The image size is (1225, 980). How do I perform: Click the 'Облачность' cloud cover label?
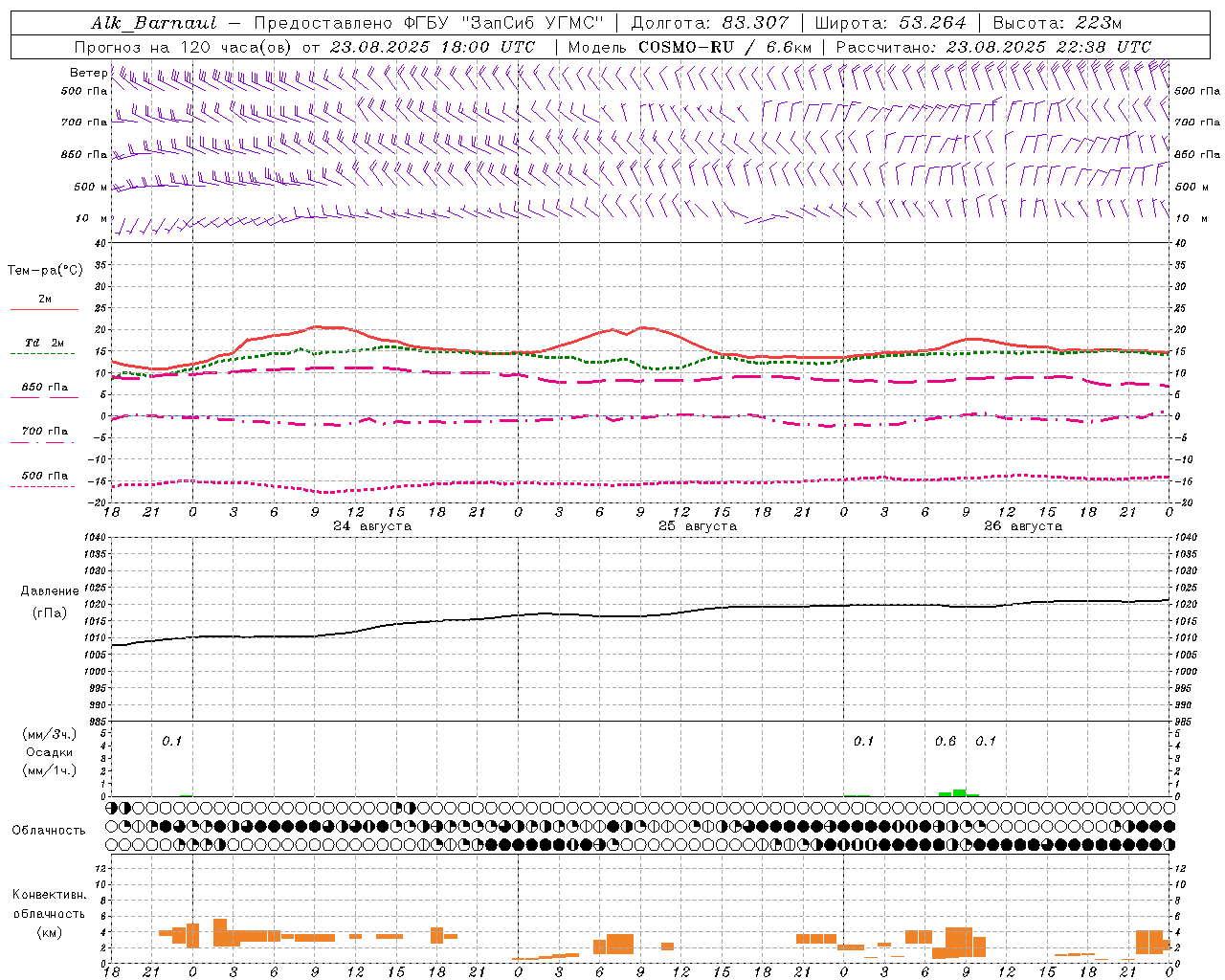coord(49,830)
